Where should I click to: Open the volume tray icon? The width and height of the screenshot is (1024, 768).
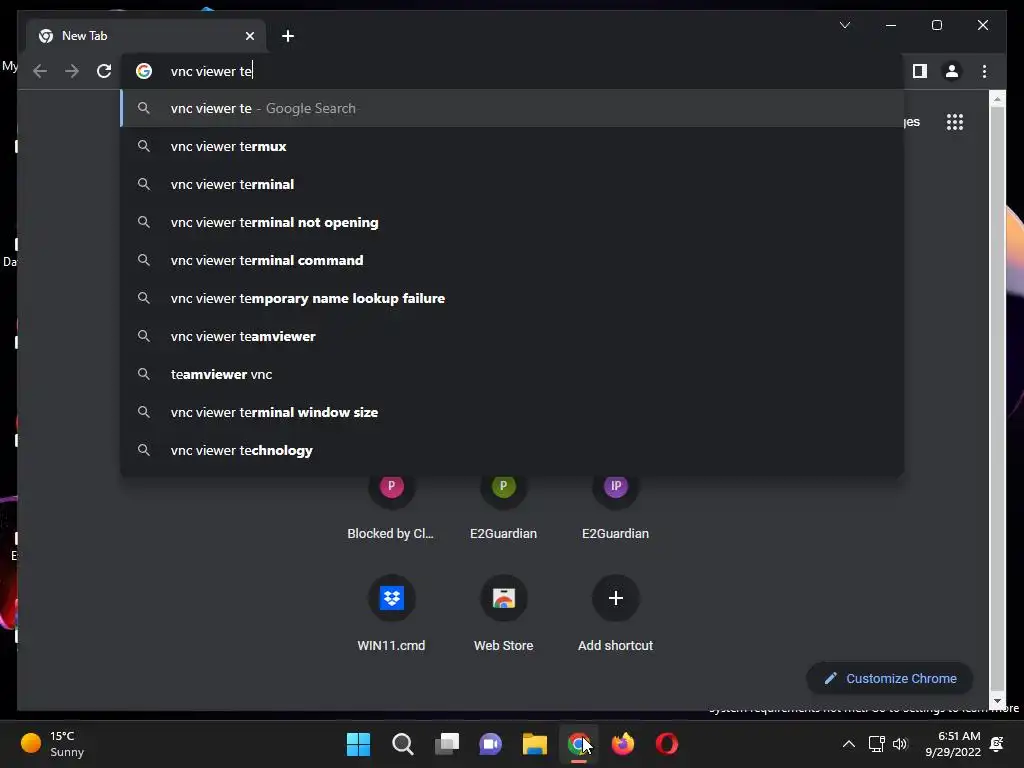tap(900, 744)
